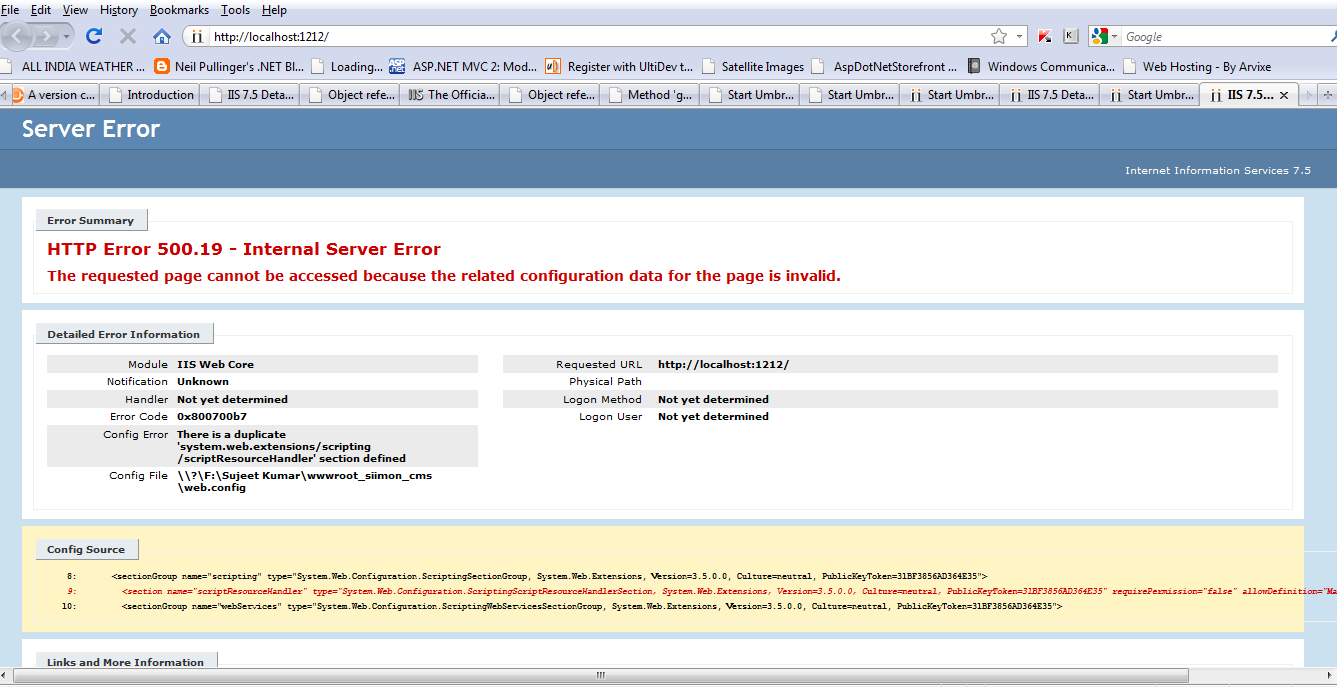Open the Web Hosting - By Arvixe bookmark
Screen dimensions: 1340x687
(1197, 67)
